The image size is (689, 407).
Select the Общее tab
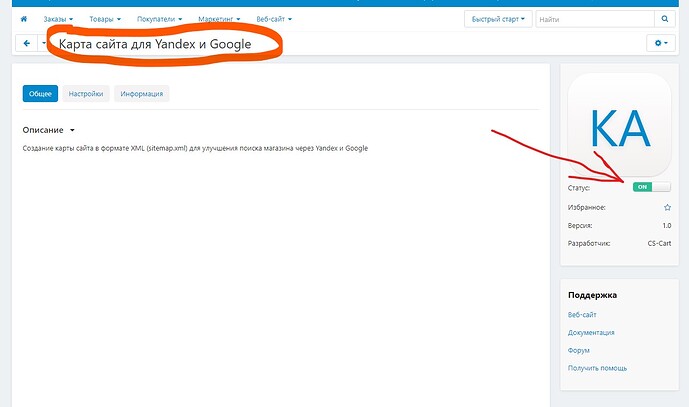40,94
